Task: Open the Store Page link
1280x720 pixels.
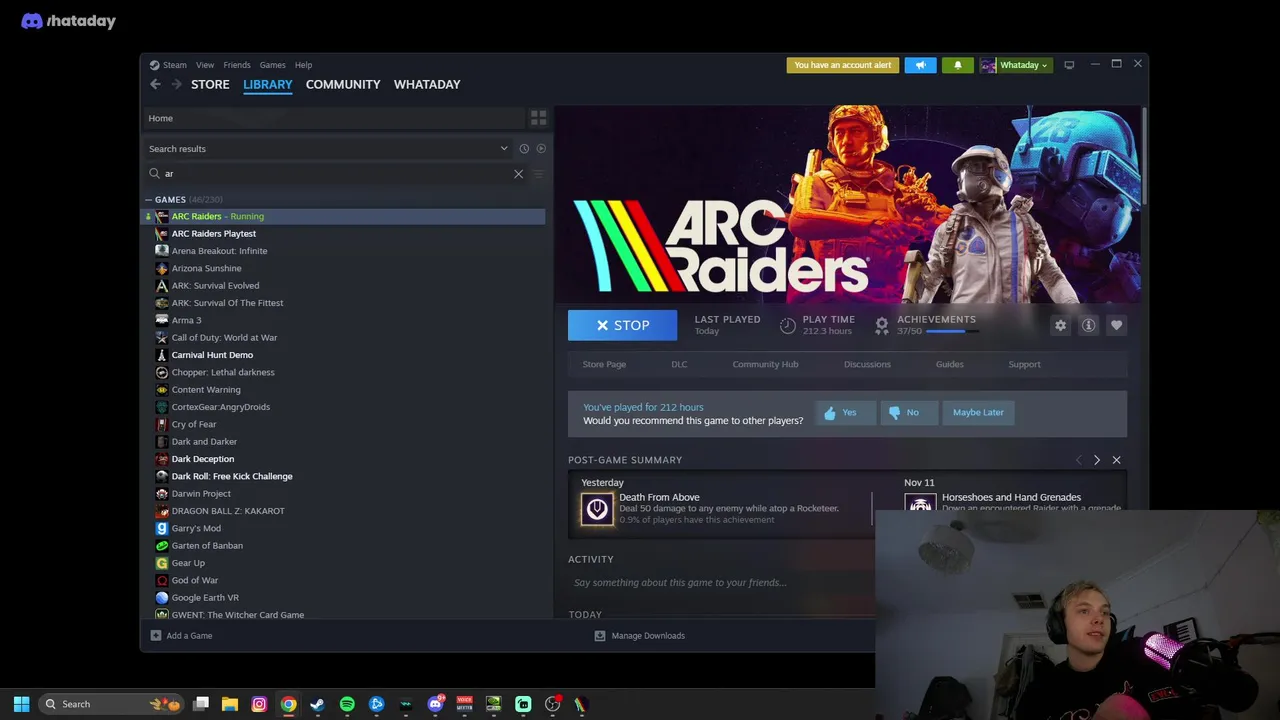Action: [x=604, y=364]
